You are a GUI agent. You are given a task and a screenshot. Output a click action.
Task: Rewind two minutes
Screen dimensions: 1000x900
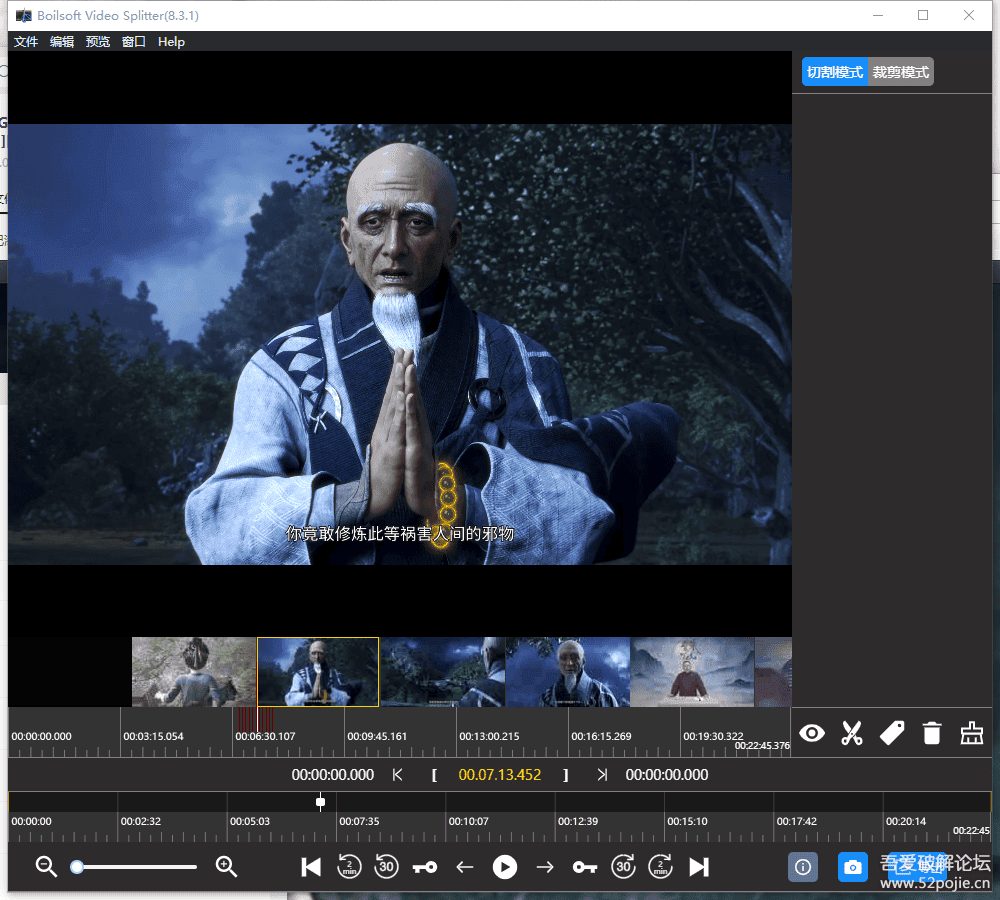[349, 867]
